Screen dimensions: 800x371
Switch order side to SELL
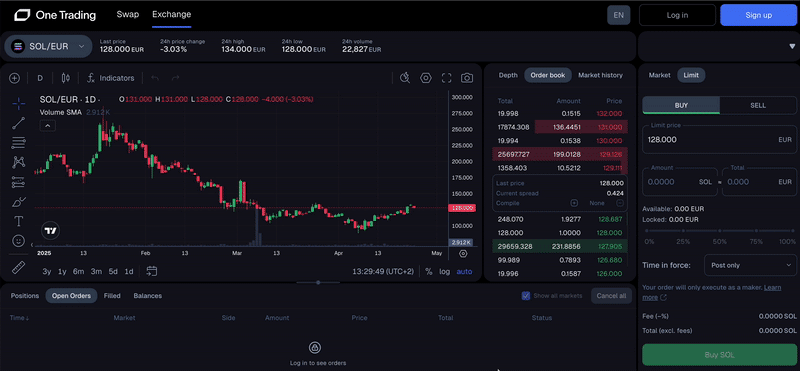[758, 105]
